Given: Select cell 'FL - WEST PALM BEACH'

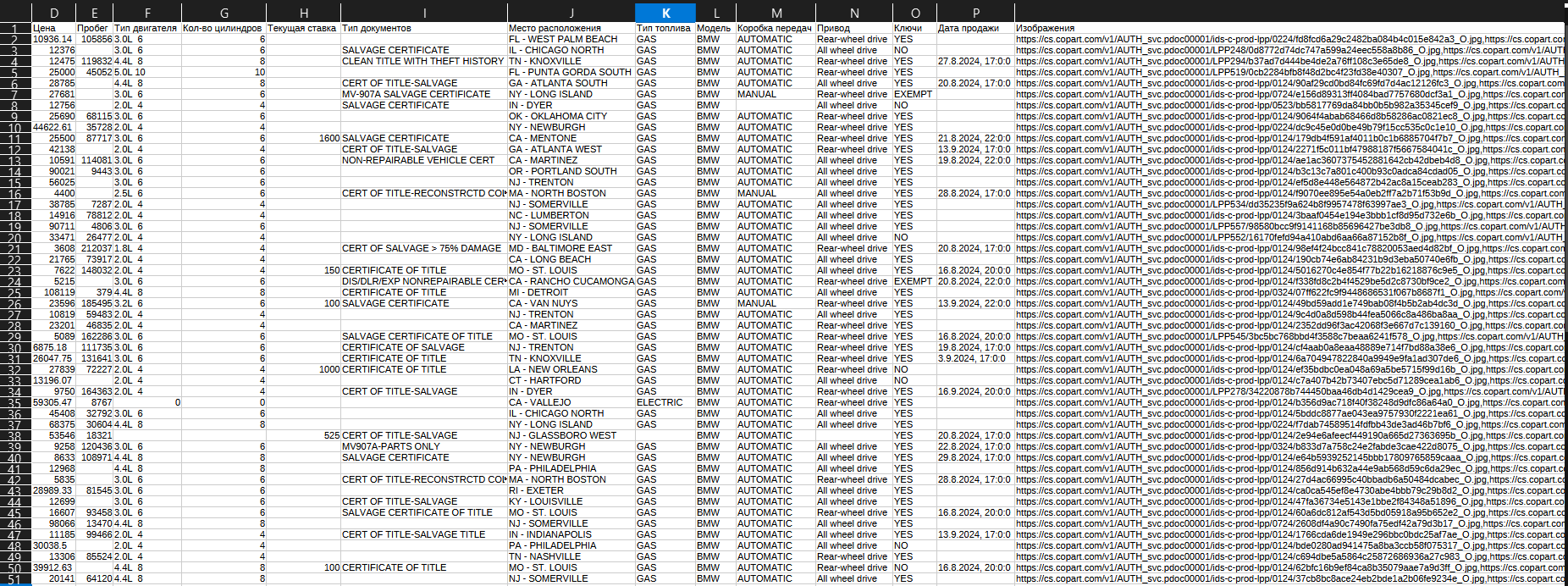Looking at the screenshot, I should [x=571, y=39].
